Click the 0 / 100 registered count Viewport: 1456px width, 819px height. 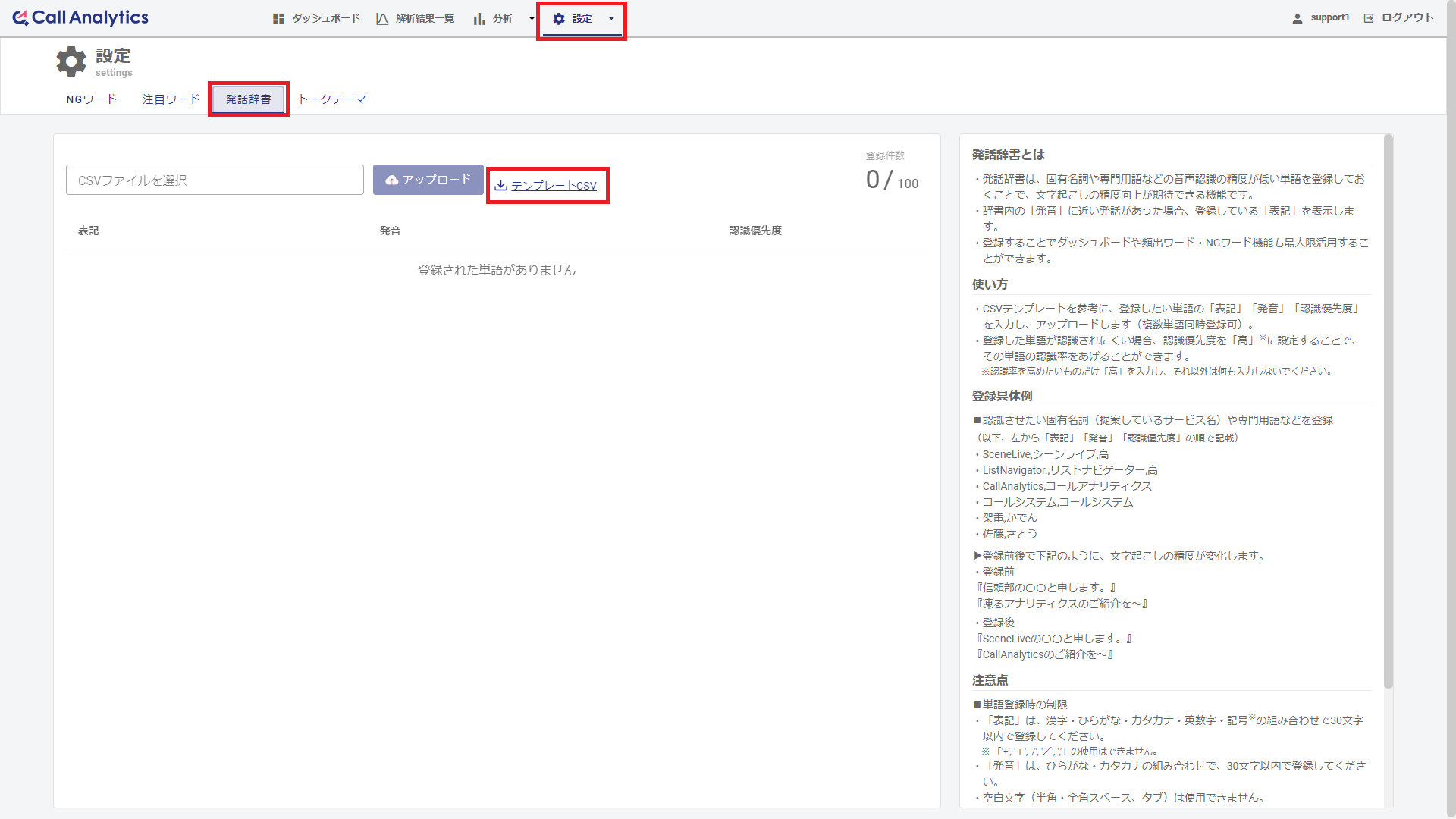[892, 180]
